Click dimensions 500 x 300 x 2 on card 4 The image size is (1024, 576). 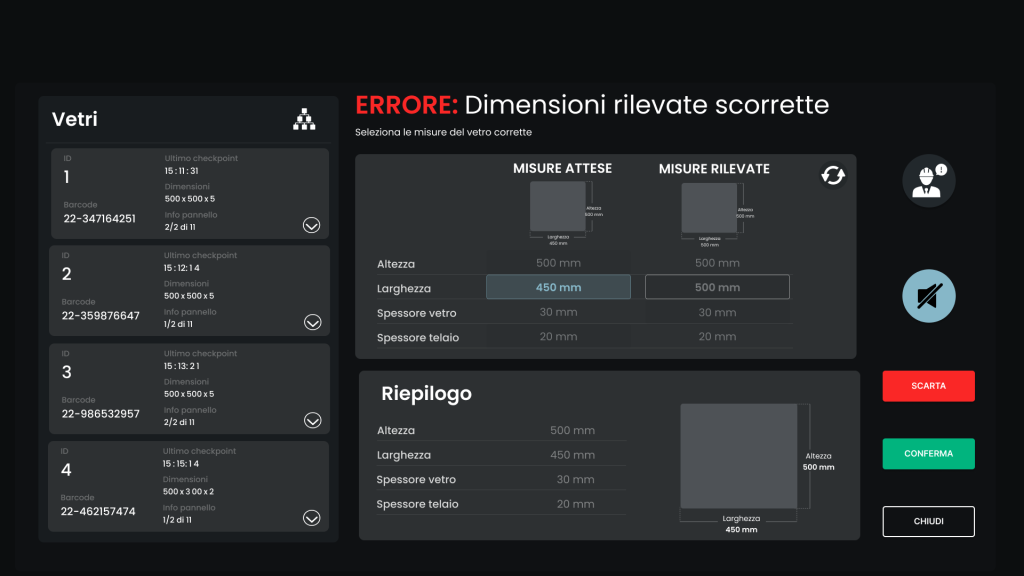[x=188, y=492]
